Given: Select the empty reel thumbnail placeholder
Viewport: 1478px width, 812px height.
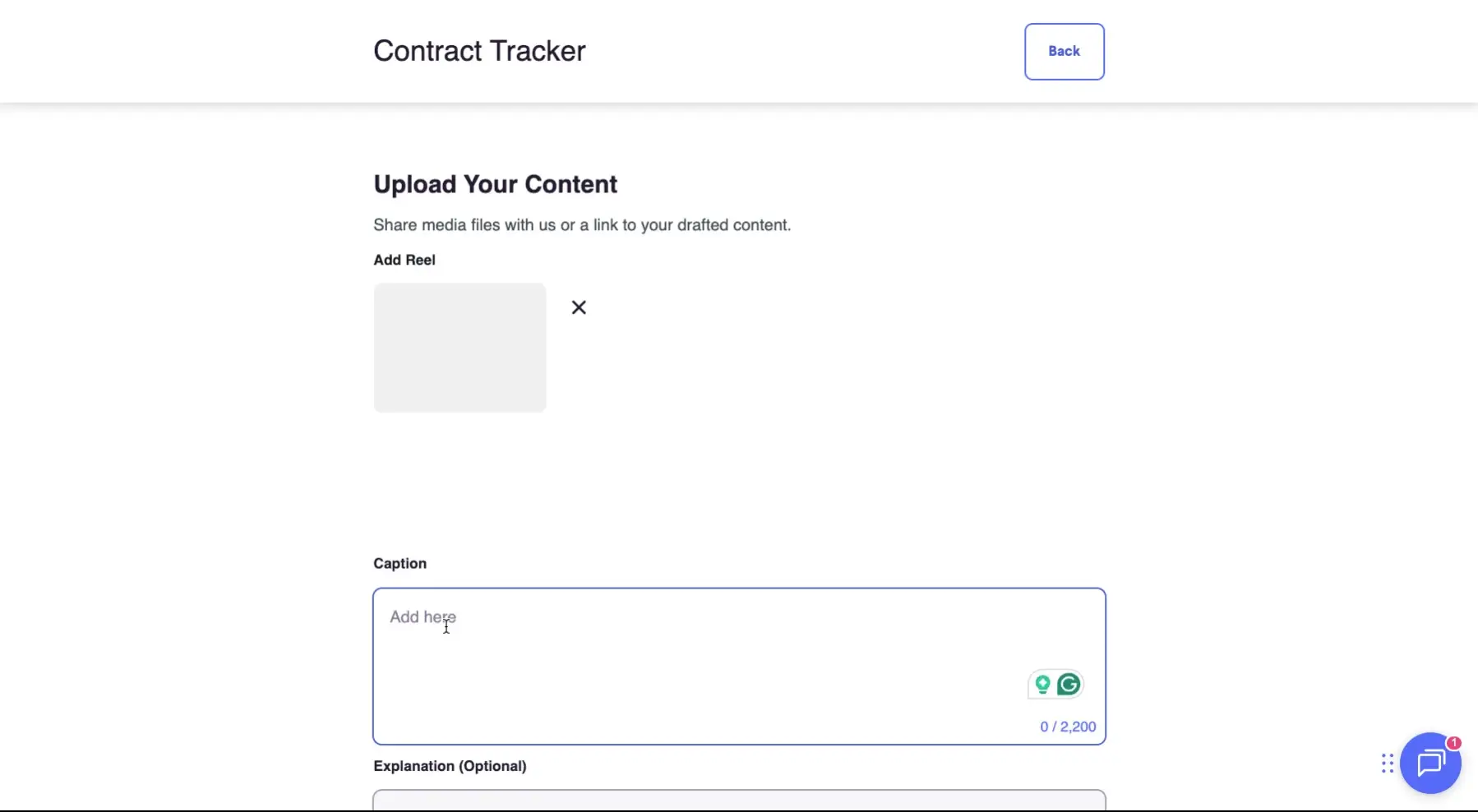Looking at the screenshot, I should (x=459, y=348).
